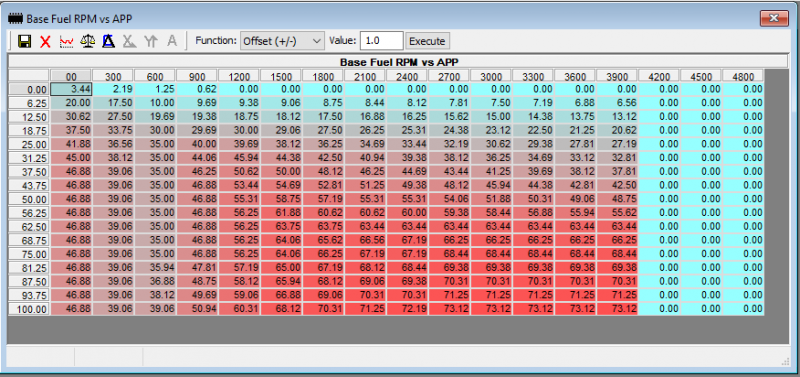Click the balance scales icon
800x377 pixels.
(x=88, y=41)
